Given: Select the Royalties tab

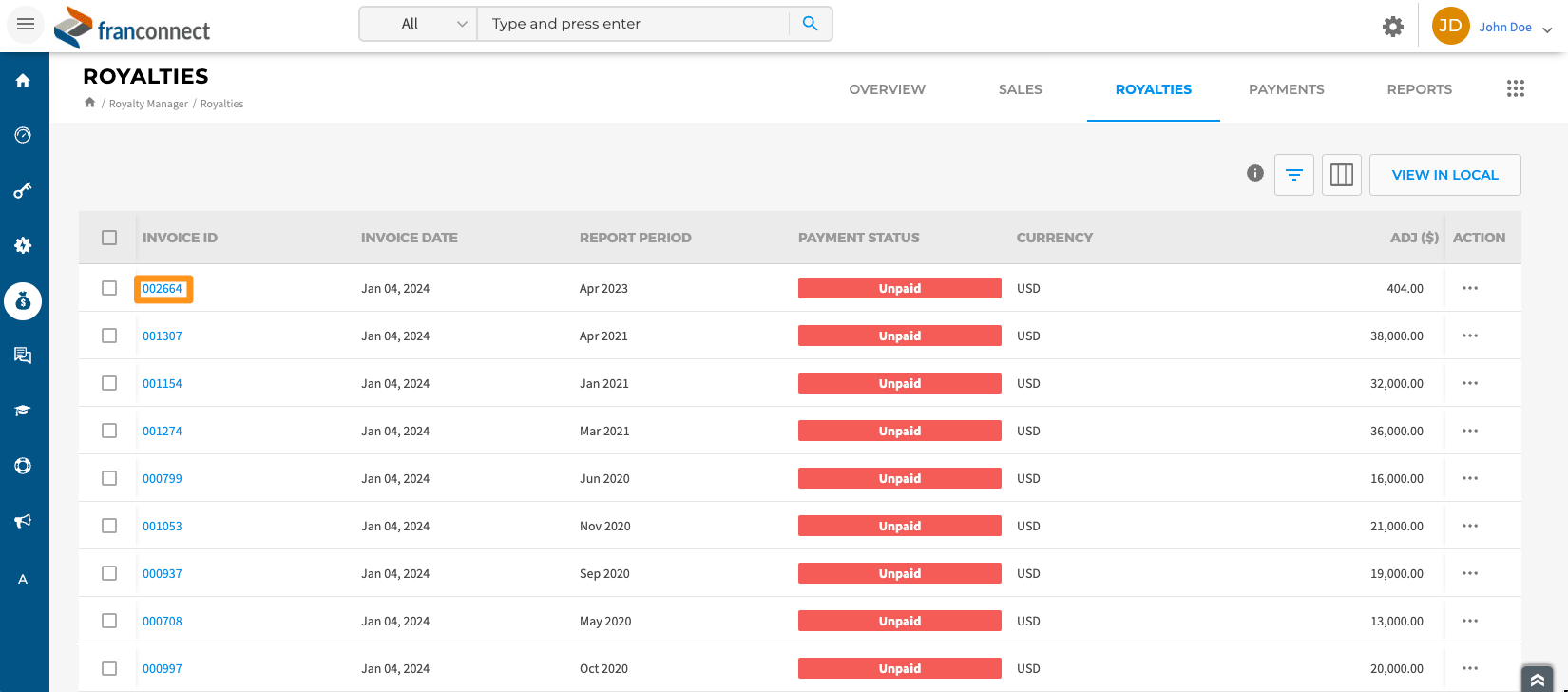Looking at the screenshot, I should click(1153, 89).
